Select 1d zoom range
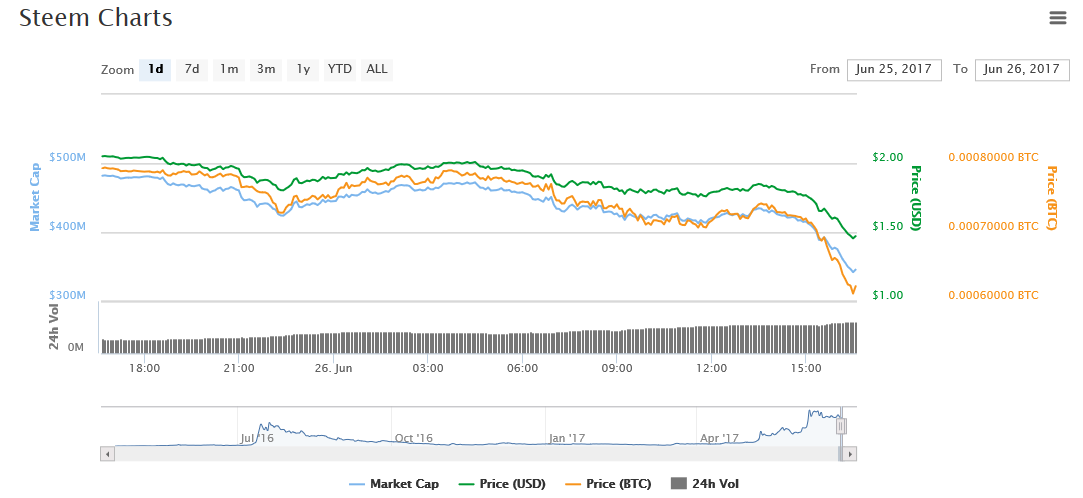Viewport: 1083px width, 498px height. click(x=155, y=69)
